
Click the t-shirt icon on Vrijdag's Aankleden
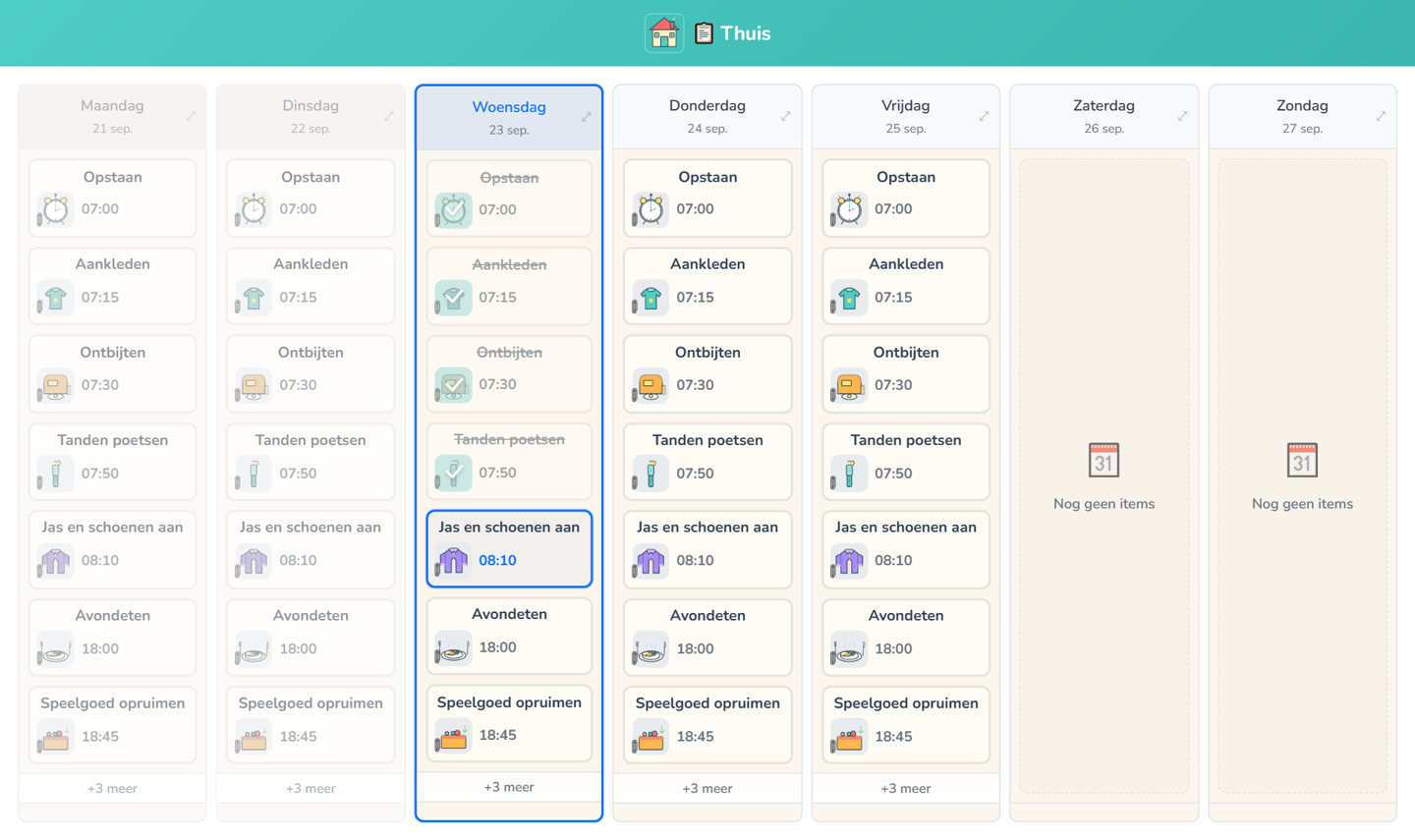click(x=849, y=298)
